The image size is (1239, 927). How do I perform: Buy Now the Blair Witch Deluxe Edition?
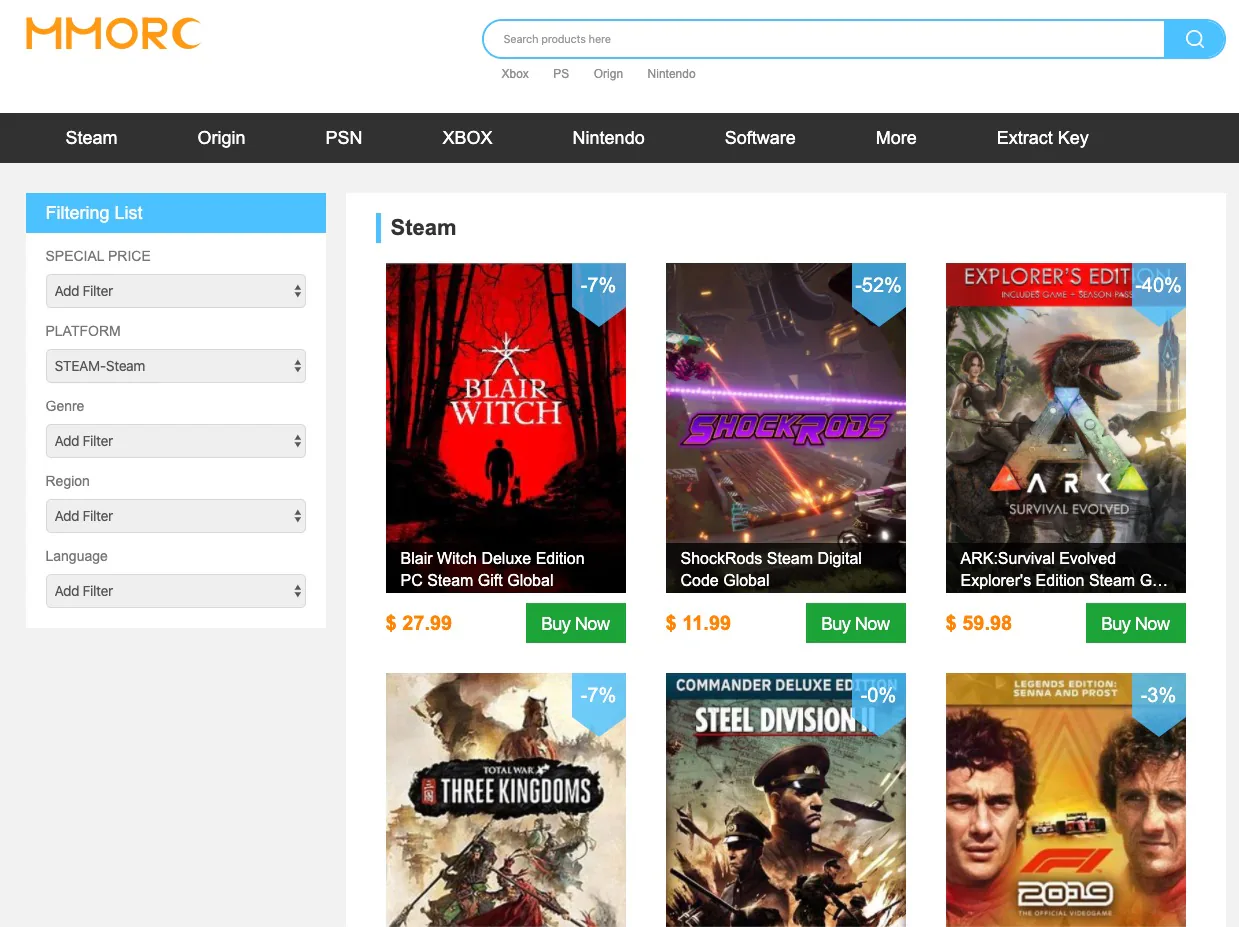pos(576,623)
